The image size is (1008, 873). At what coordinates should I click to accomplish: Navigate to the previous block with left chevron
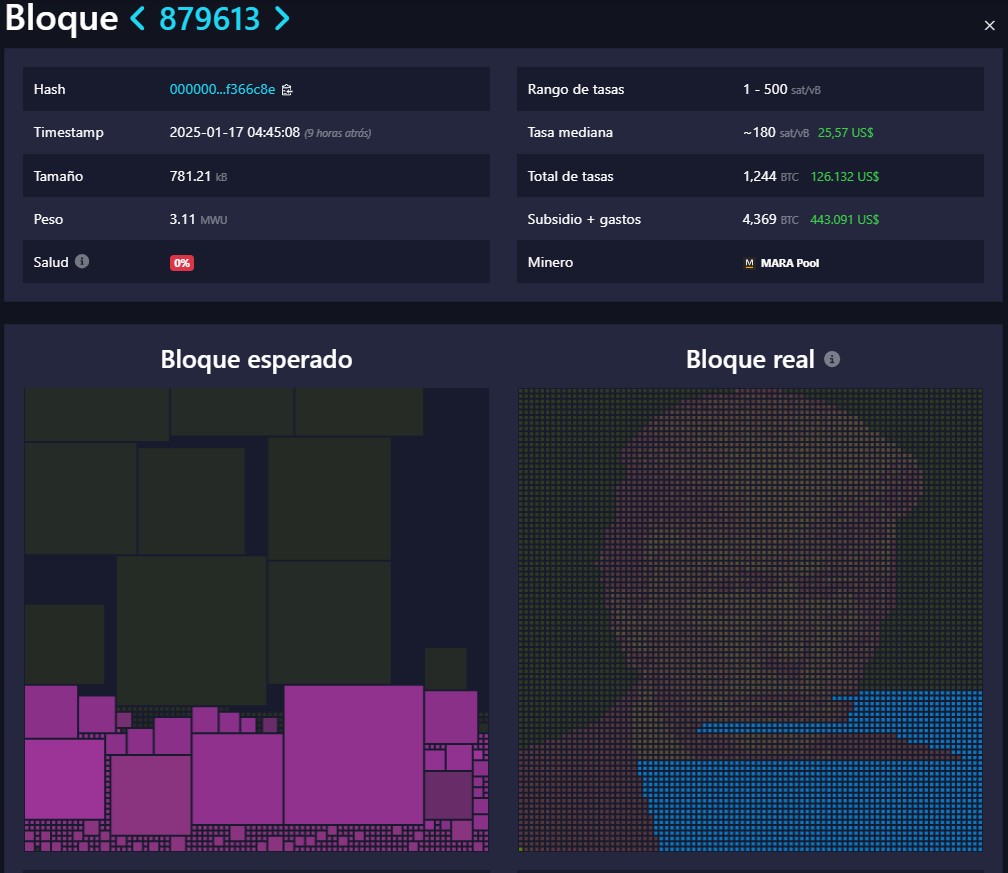pos(136,18)
